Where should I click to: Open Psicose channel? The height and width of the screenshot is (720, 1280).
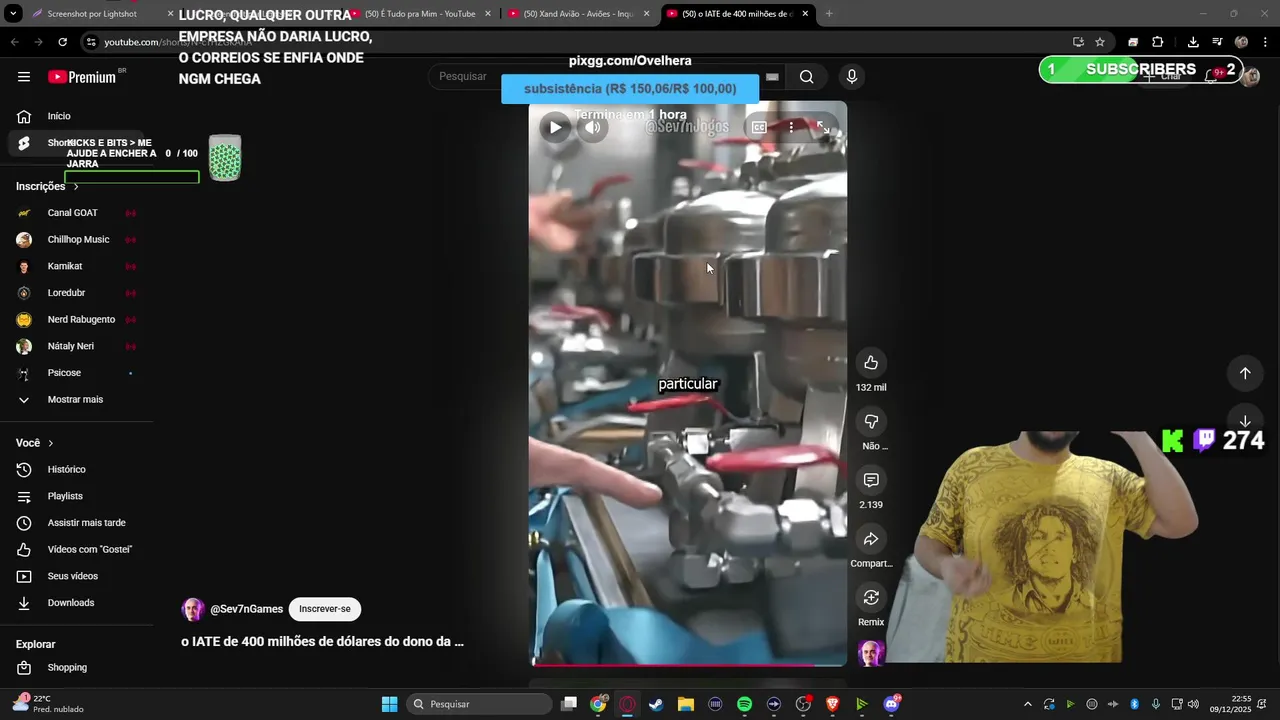(x=76, y=373)
